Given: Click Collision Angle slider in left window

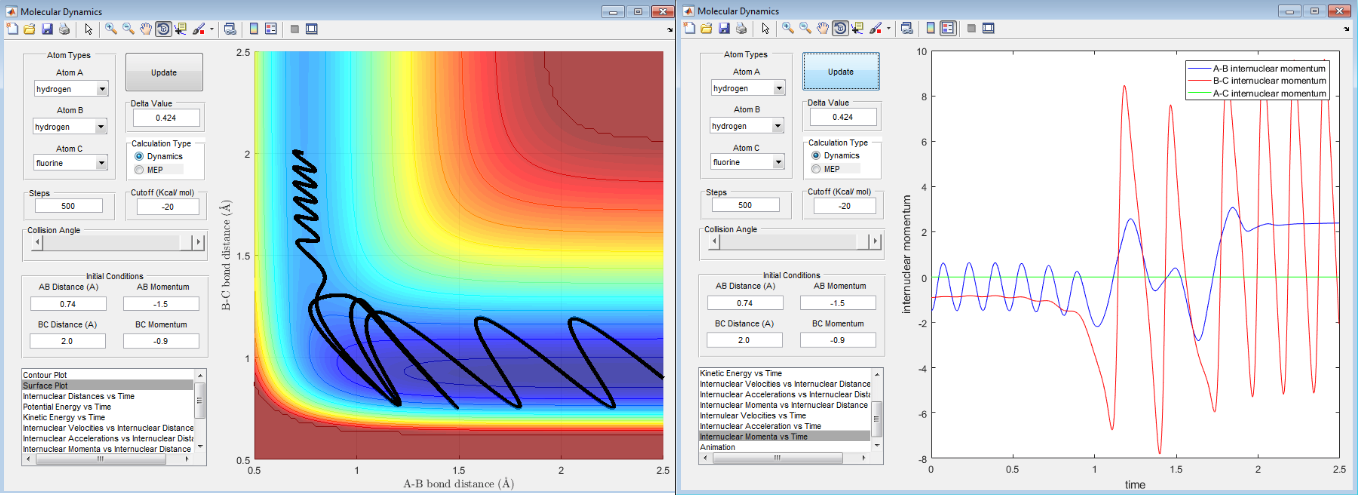Looking at the screenshot, I should pos(109,242).
